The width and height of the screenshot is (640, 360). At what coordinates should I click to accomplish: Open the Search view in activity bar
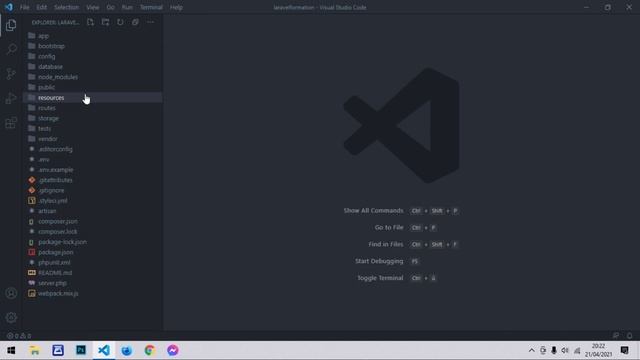coord(11,49)
